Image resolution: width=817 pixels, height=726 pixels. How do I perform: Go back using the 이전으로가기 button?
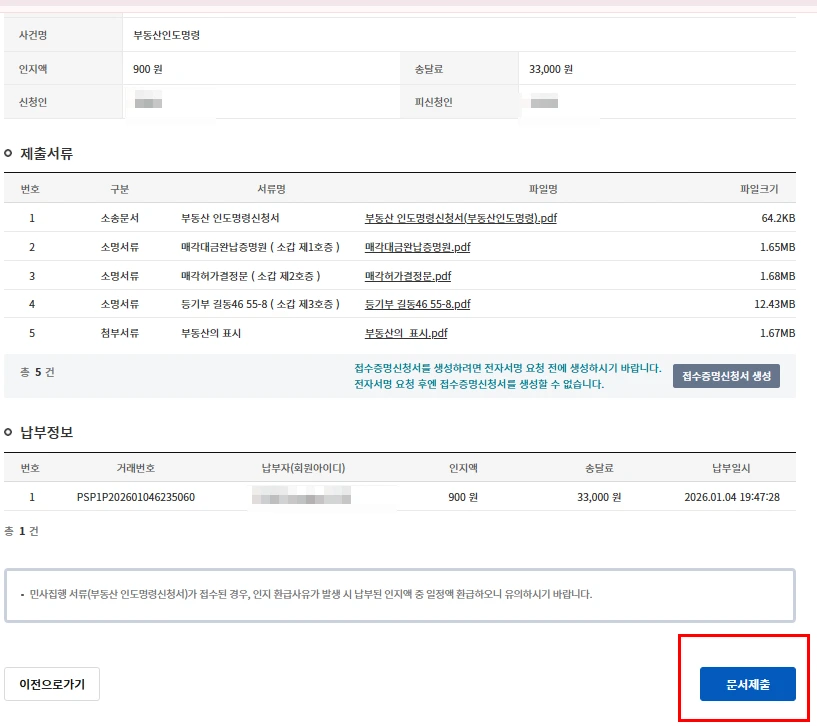(x=52, y=684)
